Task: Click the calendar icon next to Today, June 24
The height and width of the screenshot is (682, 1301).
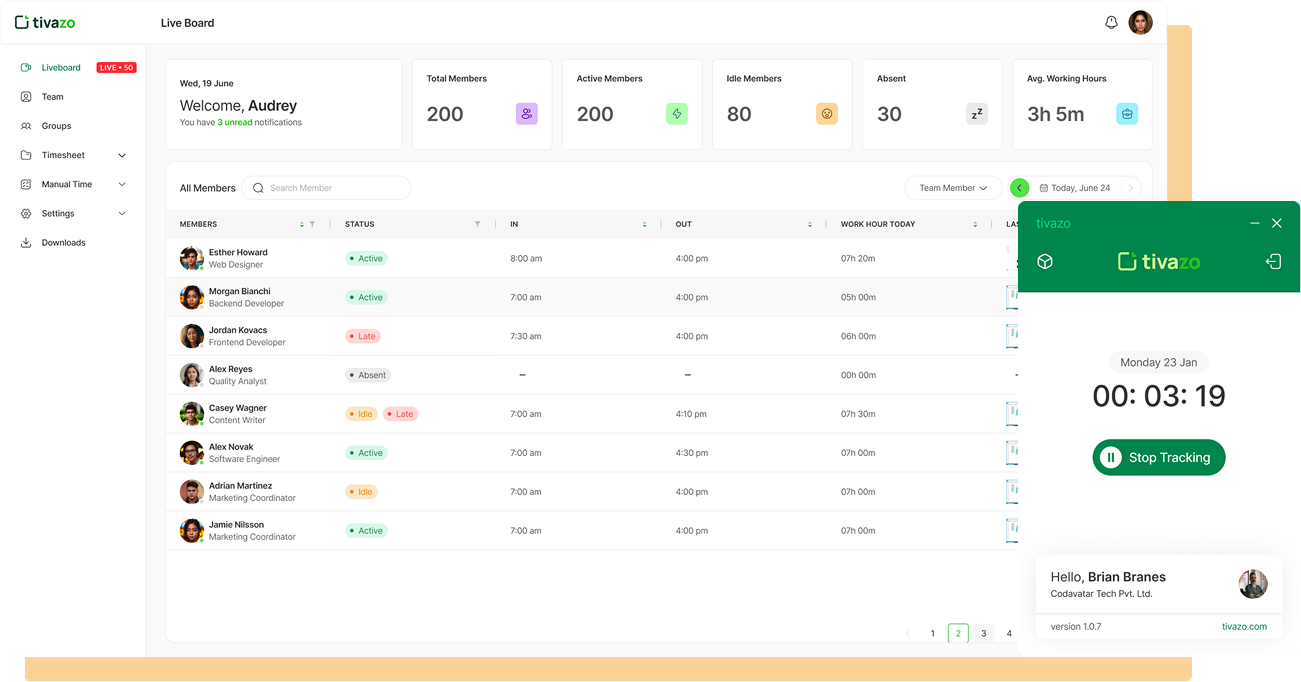Action: pos(1043,187)
